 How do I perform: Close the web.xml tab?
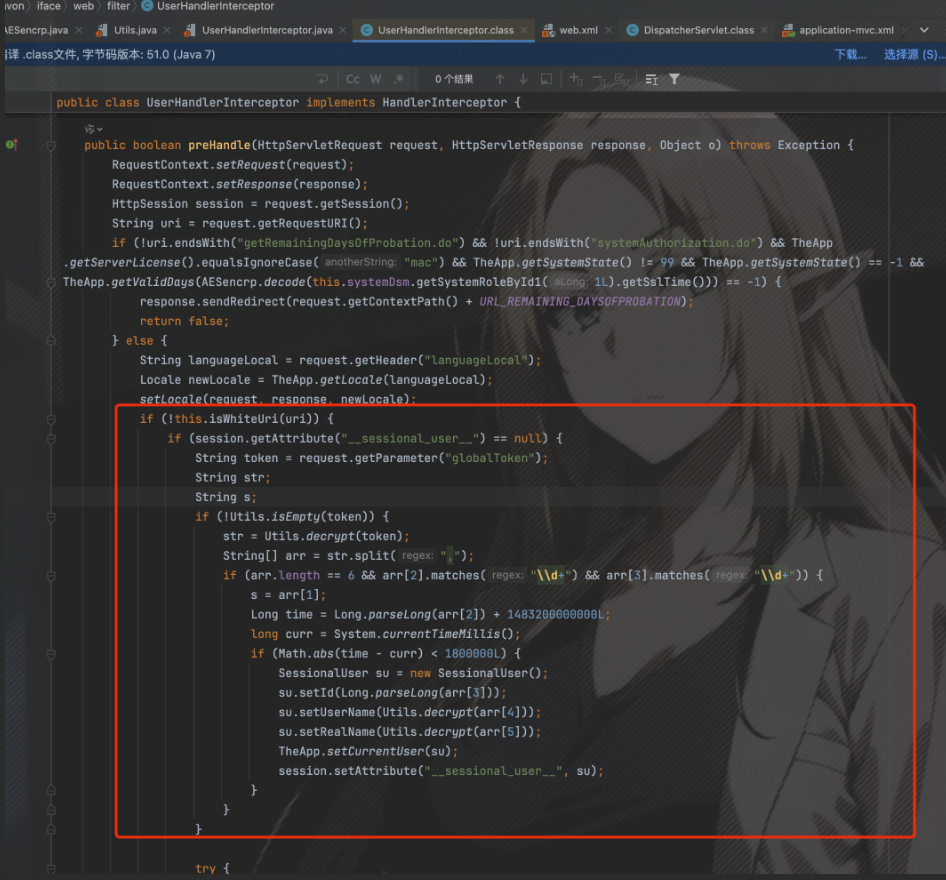click(608, 30)
